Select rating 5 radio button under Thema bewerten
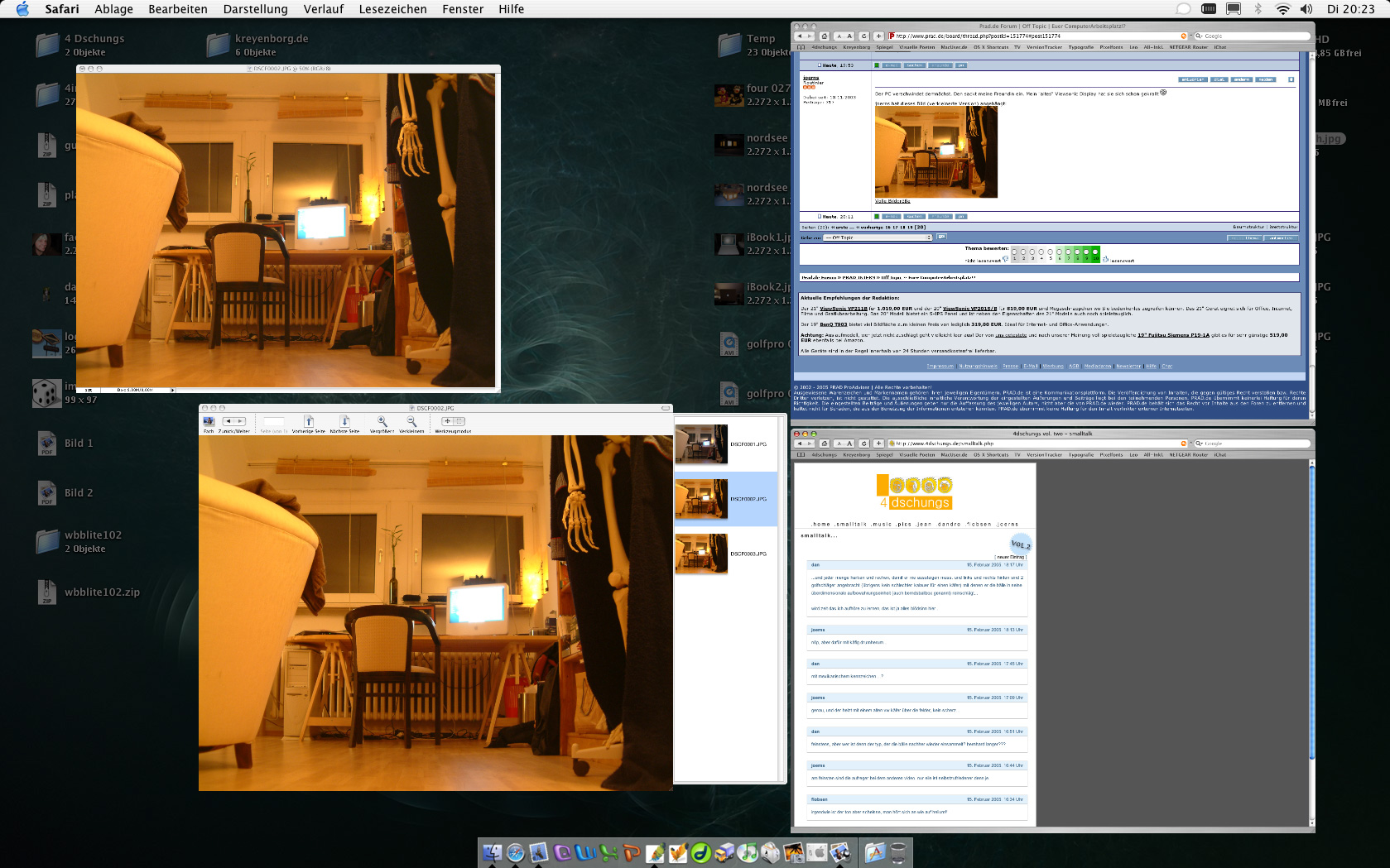 pyautogui.click(x=1050, y=252)
